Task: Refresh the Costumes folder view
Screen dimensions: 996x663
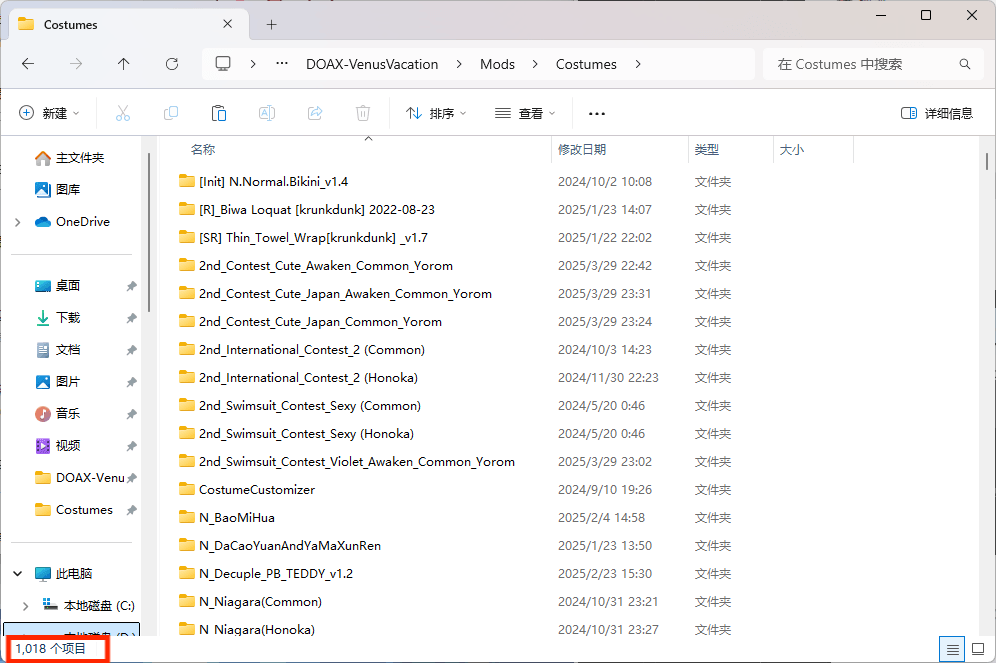Action: [172, 64]
